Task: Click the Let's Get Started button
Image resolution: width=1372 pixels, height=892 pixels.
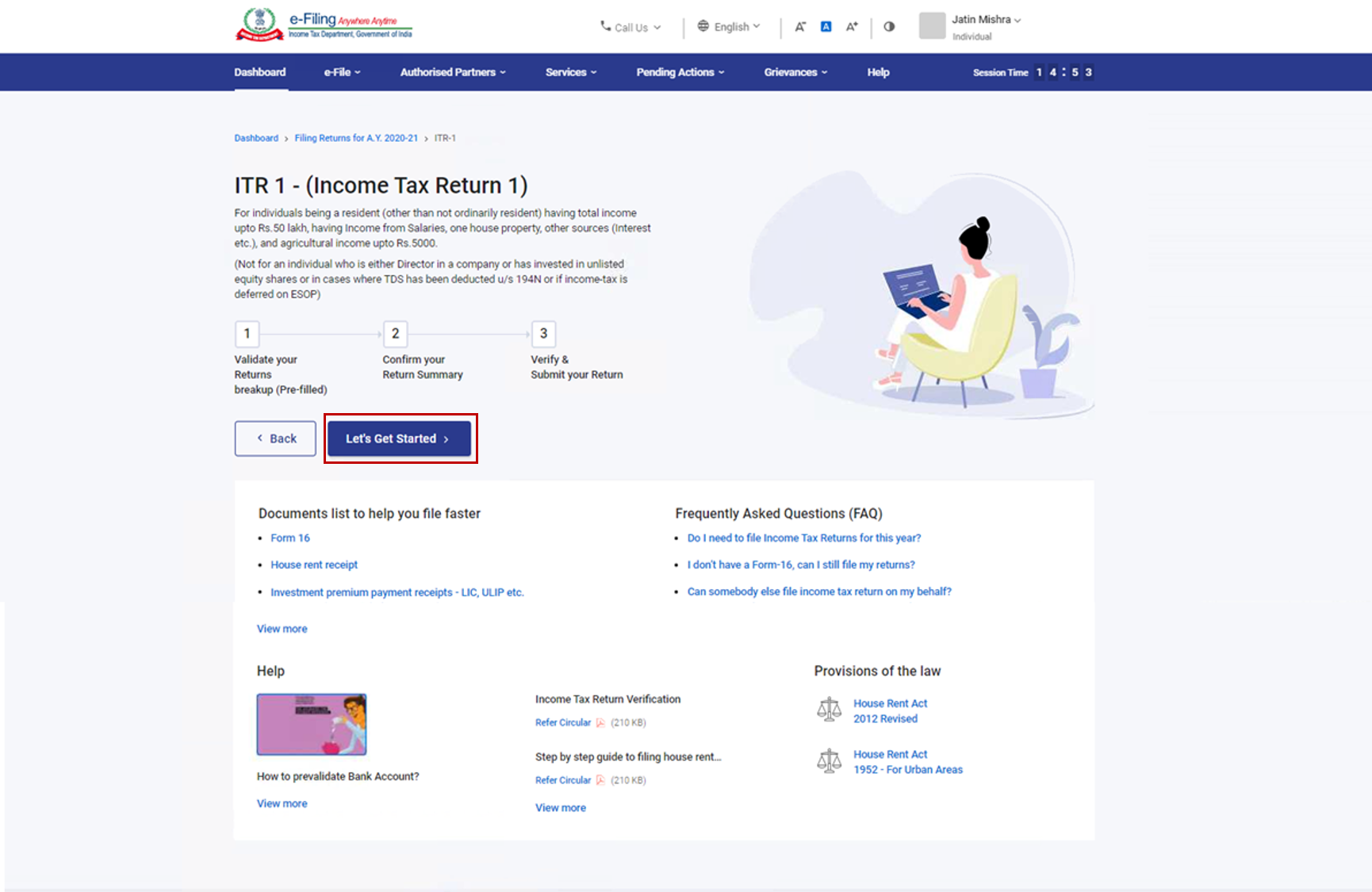Action: (399, 438)
